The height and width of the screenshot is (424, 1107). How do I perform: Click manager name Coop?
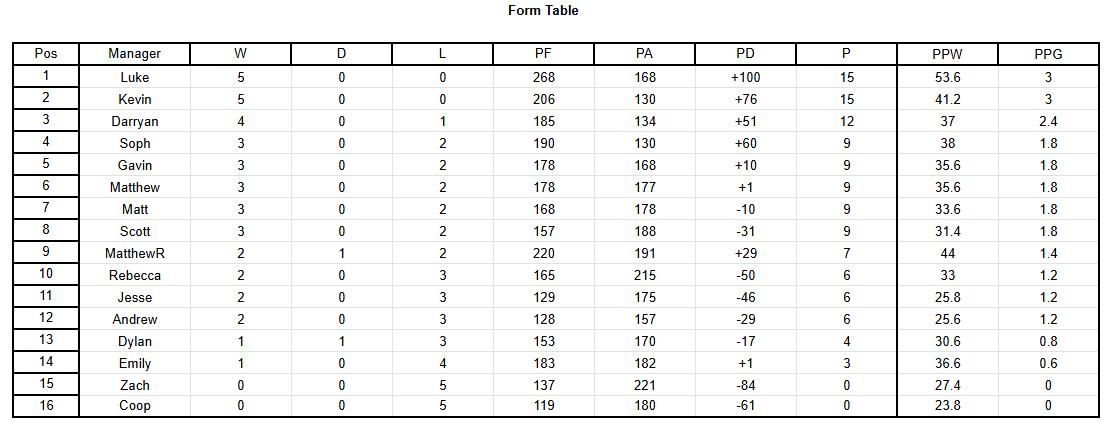[x=134, y=406]
